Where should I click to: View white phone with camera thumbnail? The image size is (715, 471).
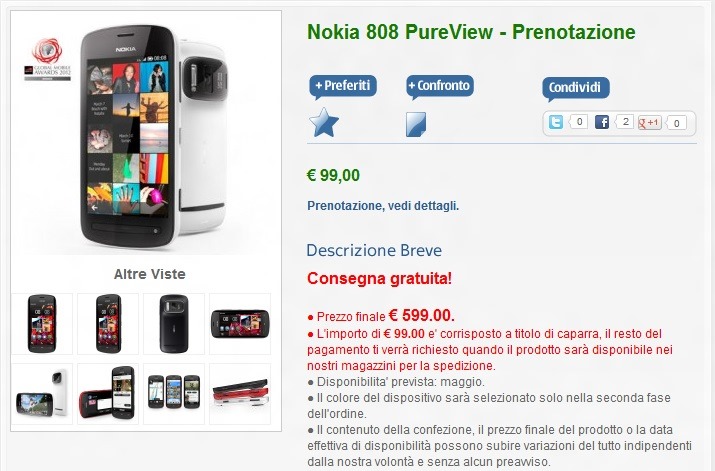[42, 394]
